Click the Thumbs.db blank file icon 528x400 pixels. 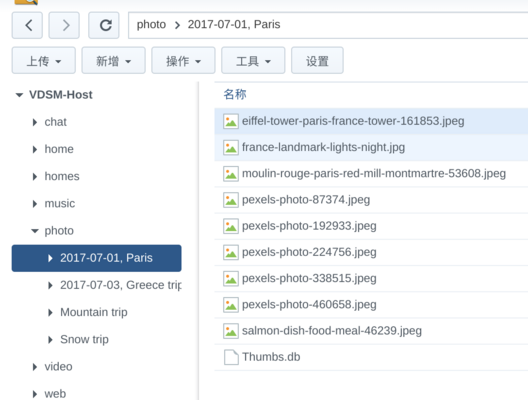coord(231,357)
